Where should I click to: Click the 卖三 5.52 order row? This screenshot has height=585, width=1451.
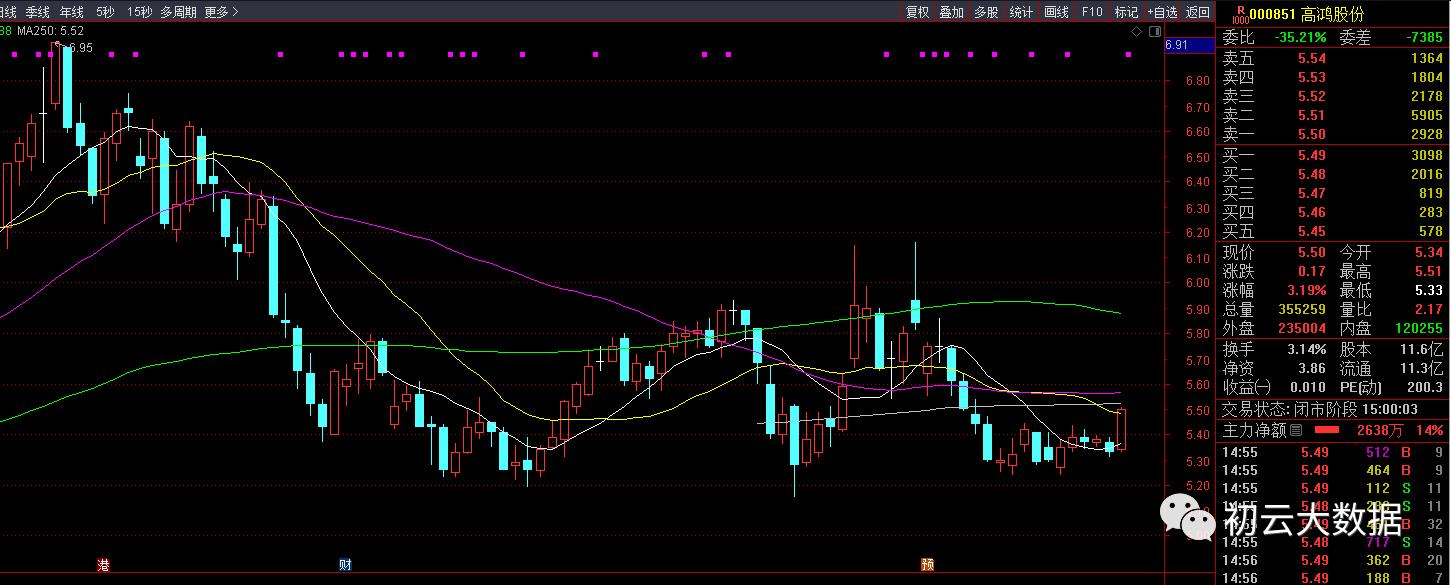pos(1333,97)
